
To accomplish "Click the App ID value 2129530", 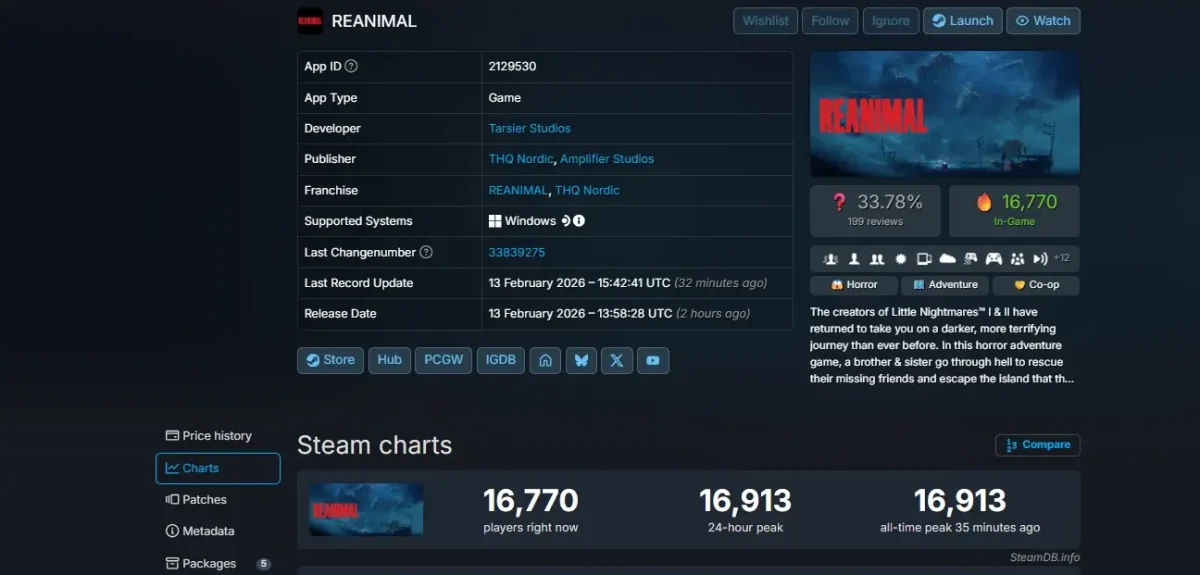I will pyautogui.click(x=513, y=67).
